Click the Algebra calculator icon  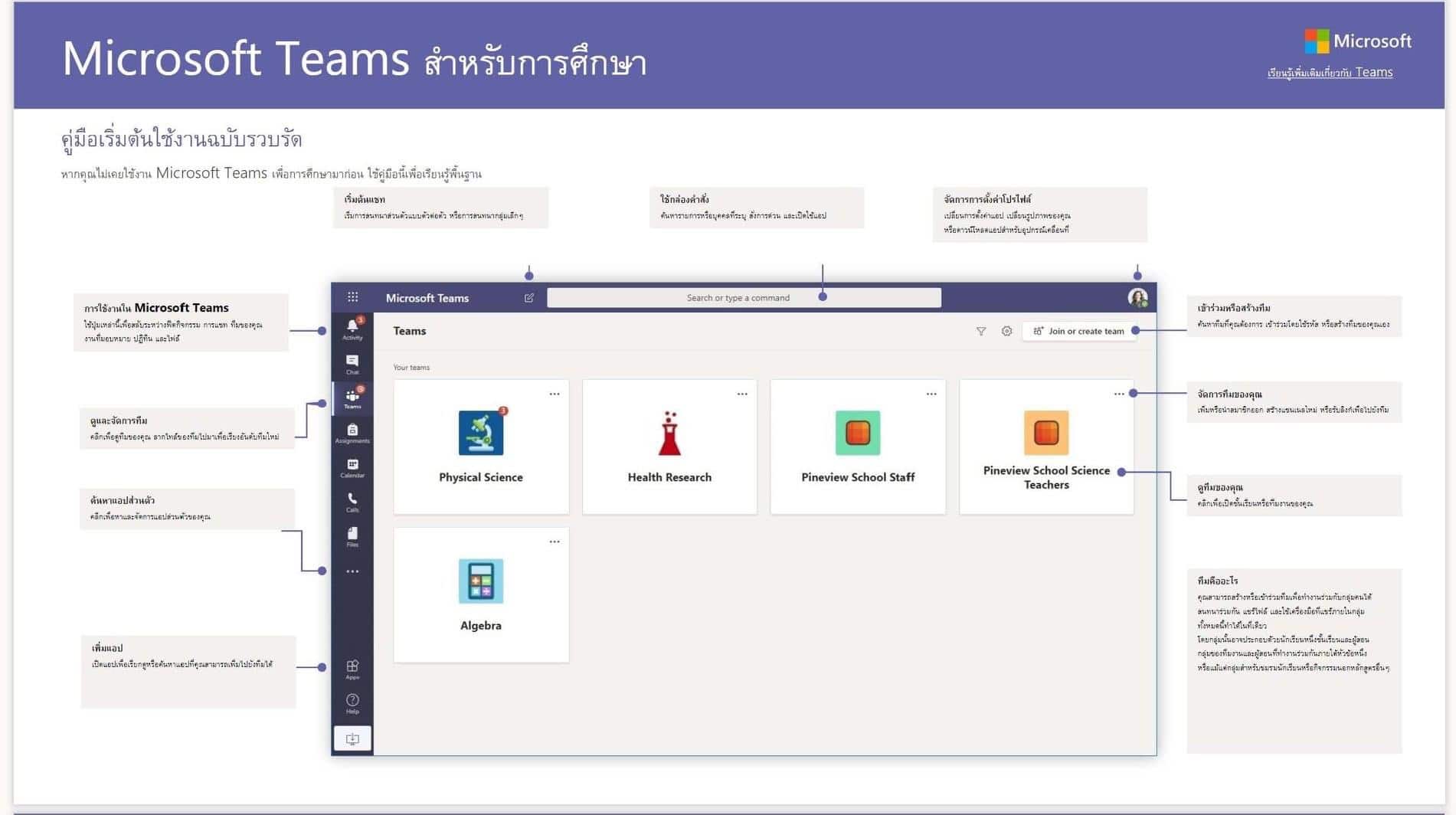pyautogui.click(x=481, y=581)
